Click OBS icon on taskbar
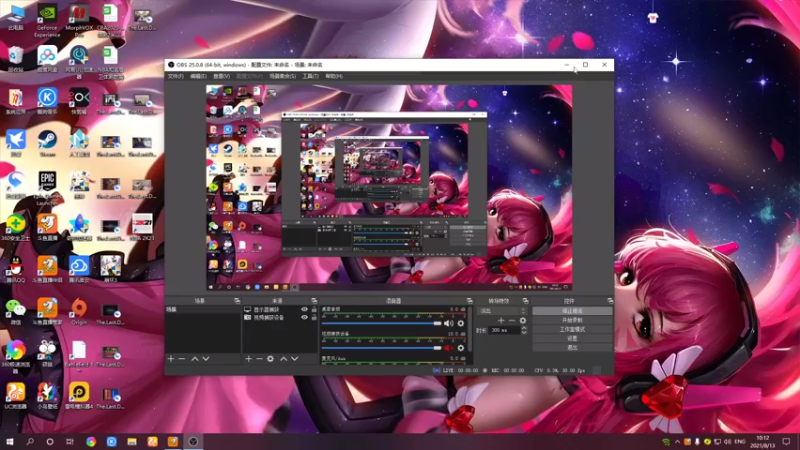 pyautogui.click(x=193, y=441)
